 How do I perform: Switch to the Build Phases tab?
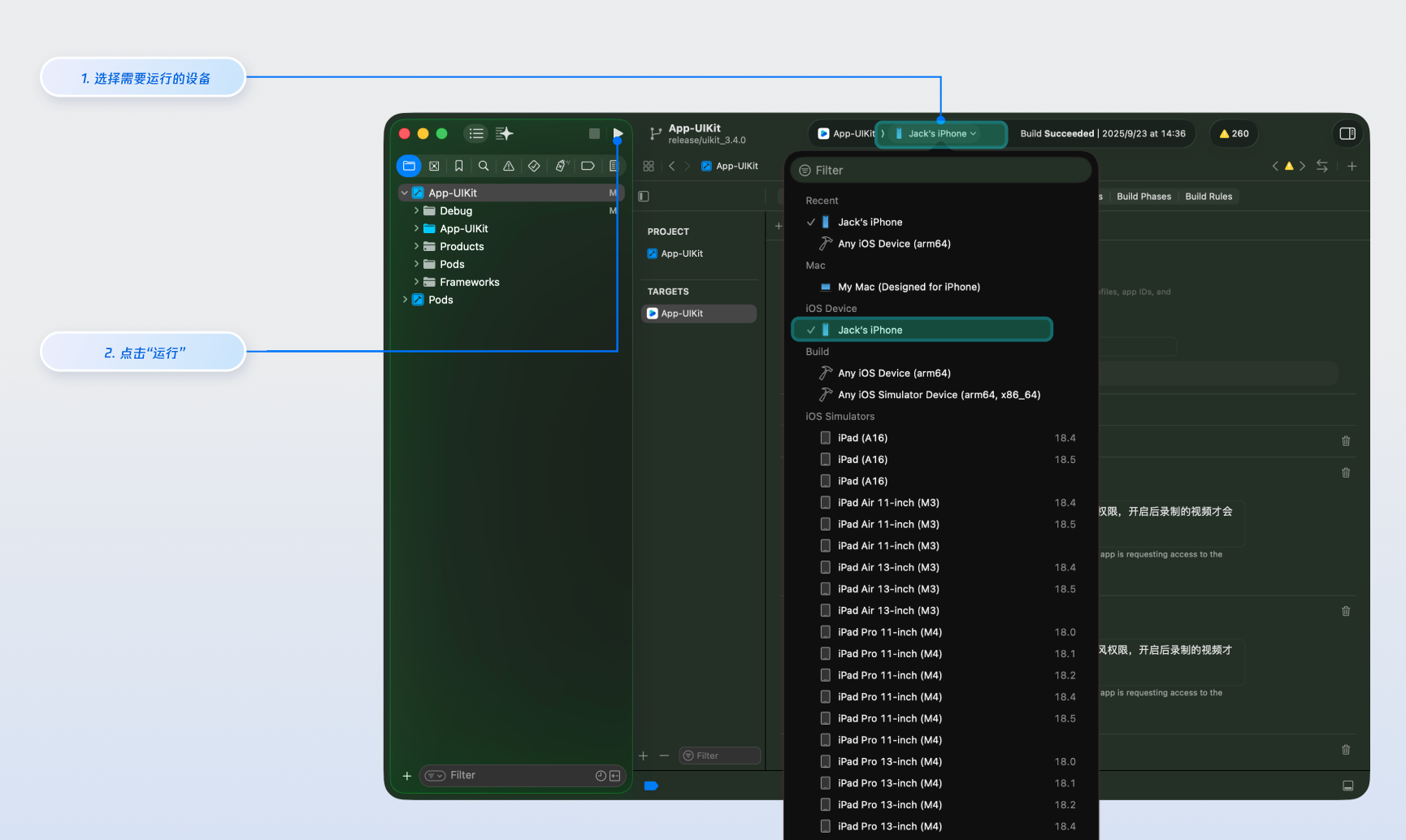pos(1143,197)
